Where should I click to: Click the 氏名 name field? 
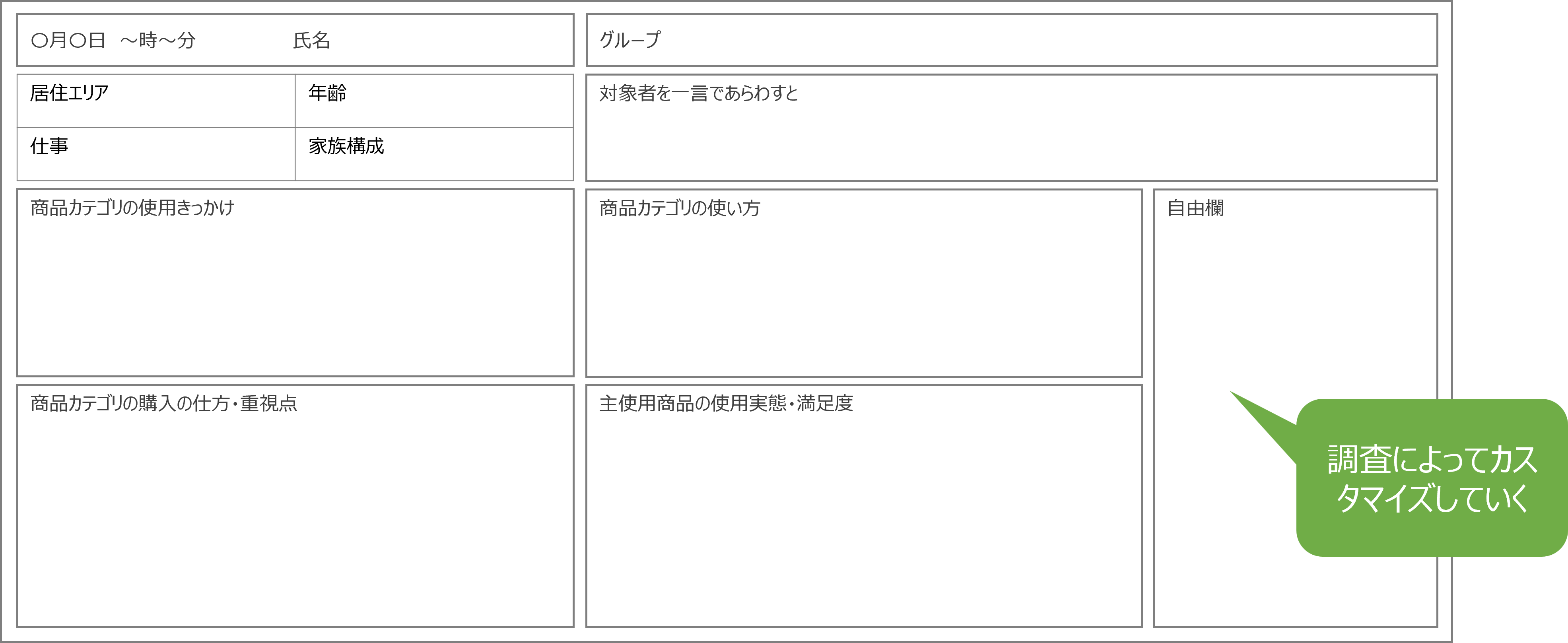[312, 41]
